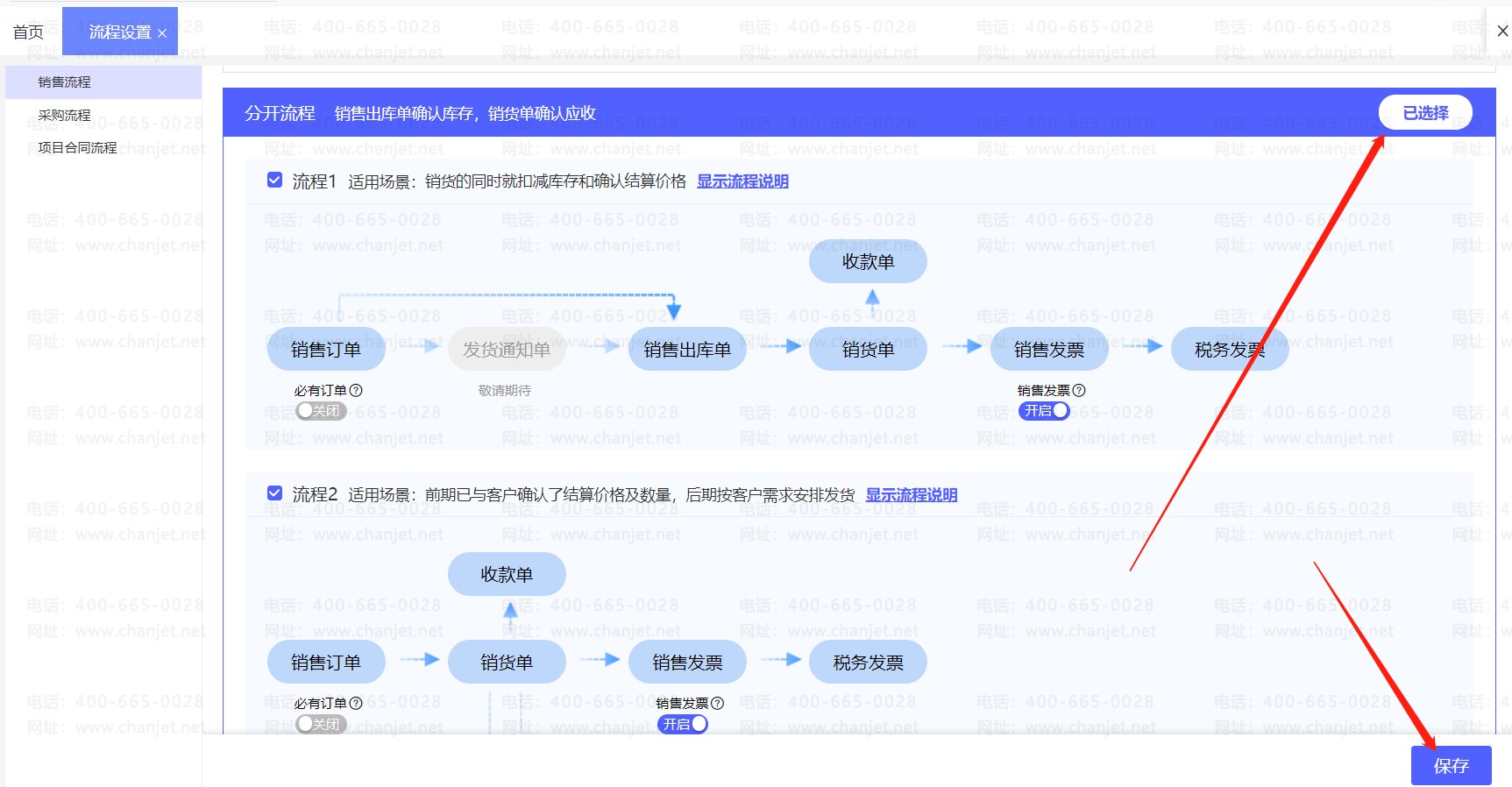Open 销售流程 in the sidebar

(103, 82)
